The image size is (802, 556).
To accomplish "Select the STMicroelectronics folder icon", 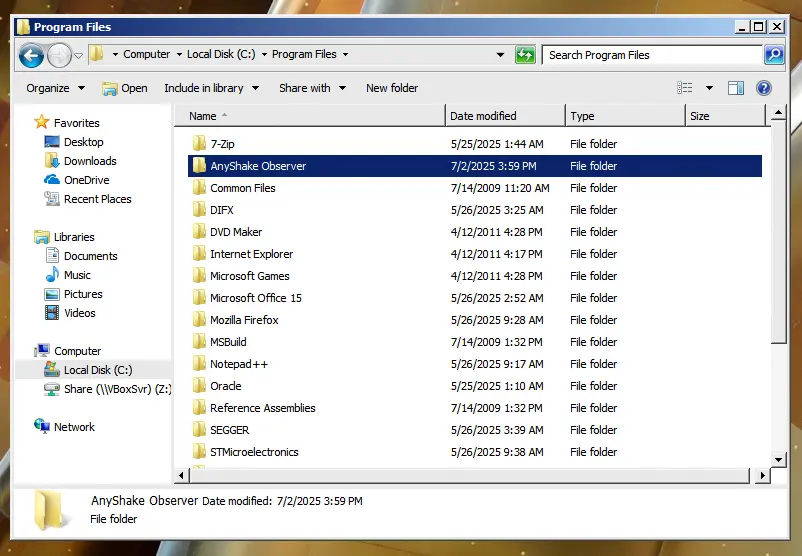I will [x=199, y=452].
